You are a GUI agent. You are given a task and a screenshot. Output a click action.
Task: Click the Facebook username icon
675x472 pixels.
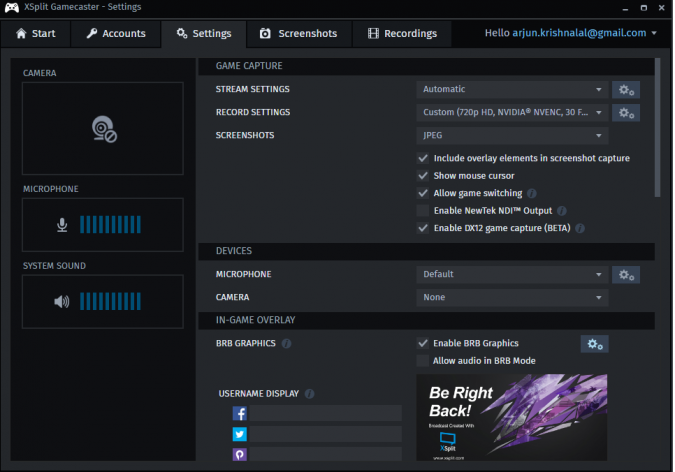pos(240,413)
